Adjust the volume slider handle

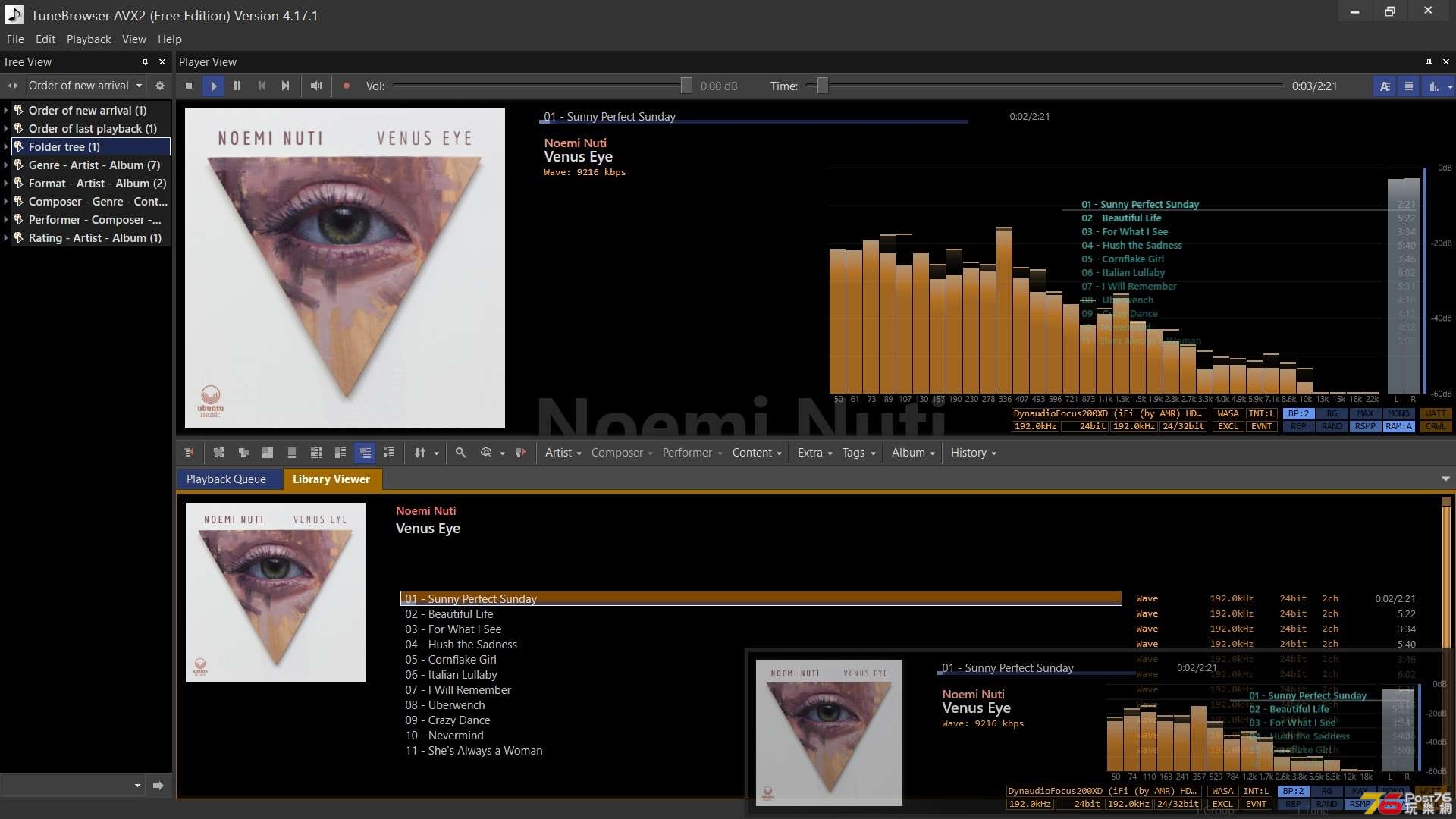point(686,86)
